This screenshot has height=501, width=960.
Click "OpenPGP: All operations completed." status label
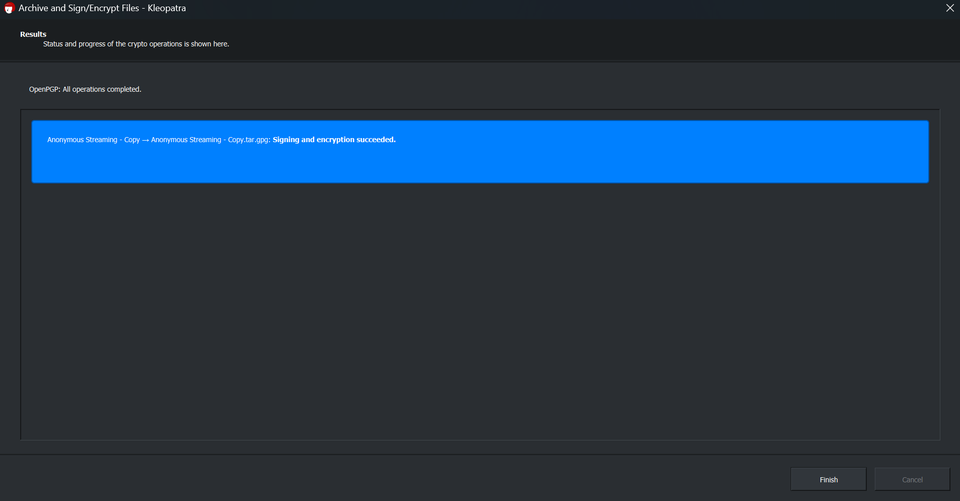pyautogui.click(x=85, y=89)
